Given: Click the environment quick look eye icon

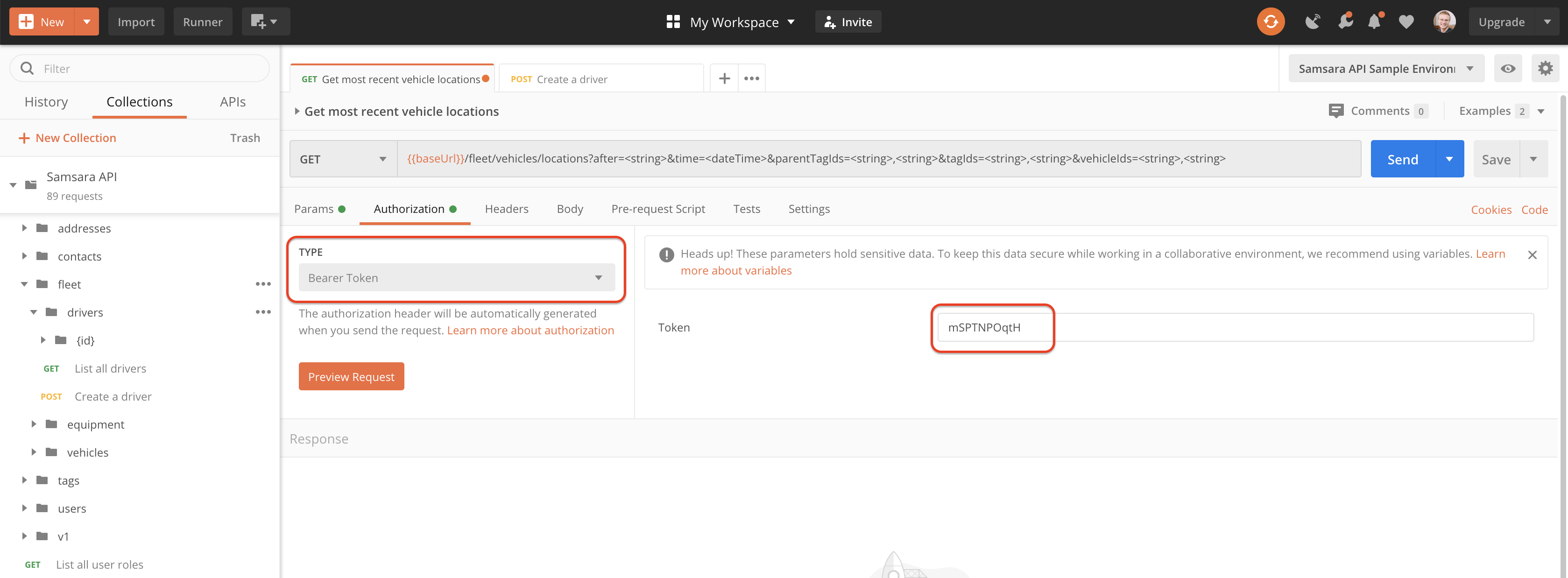Looking at the screenshot, I should click(x=1508, y=69).
